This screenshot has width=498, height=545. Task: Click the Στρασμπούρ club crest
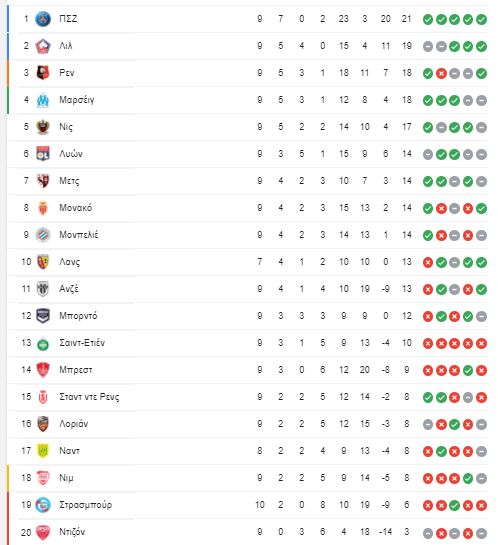coord(43,505)
